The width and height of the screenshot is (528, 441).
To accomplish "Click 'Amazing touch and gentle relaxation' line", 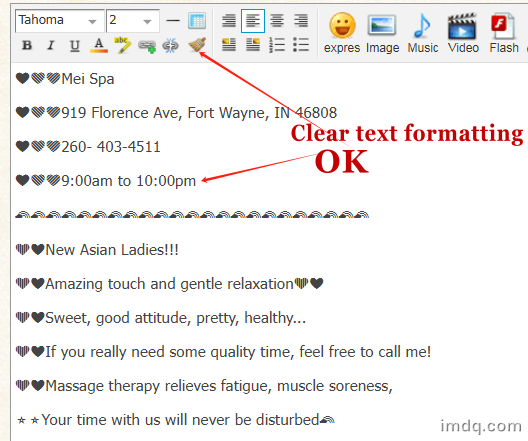I will click(x=169, y=284).
